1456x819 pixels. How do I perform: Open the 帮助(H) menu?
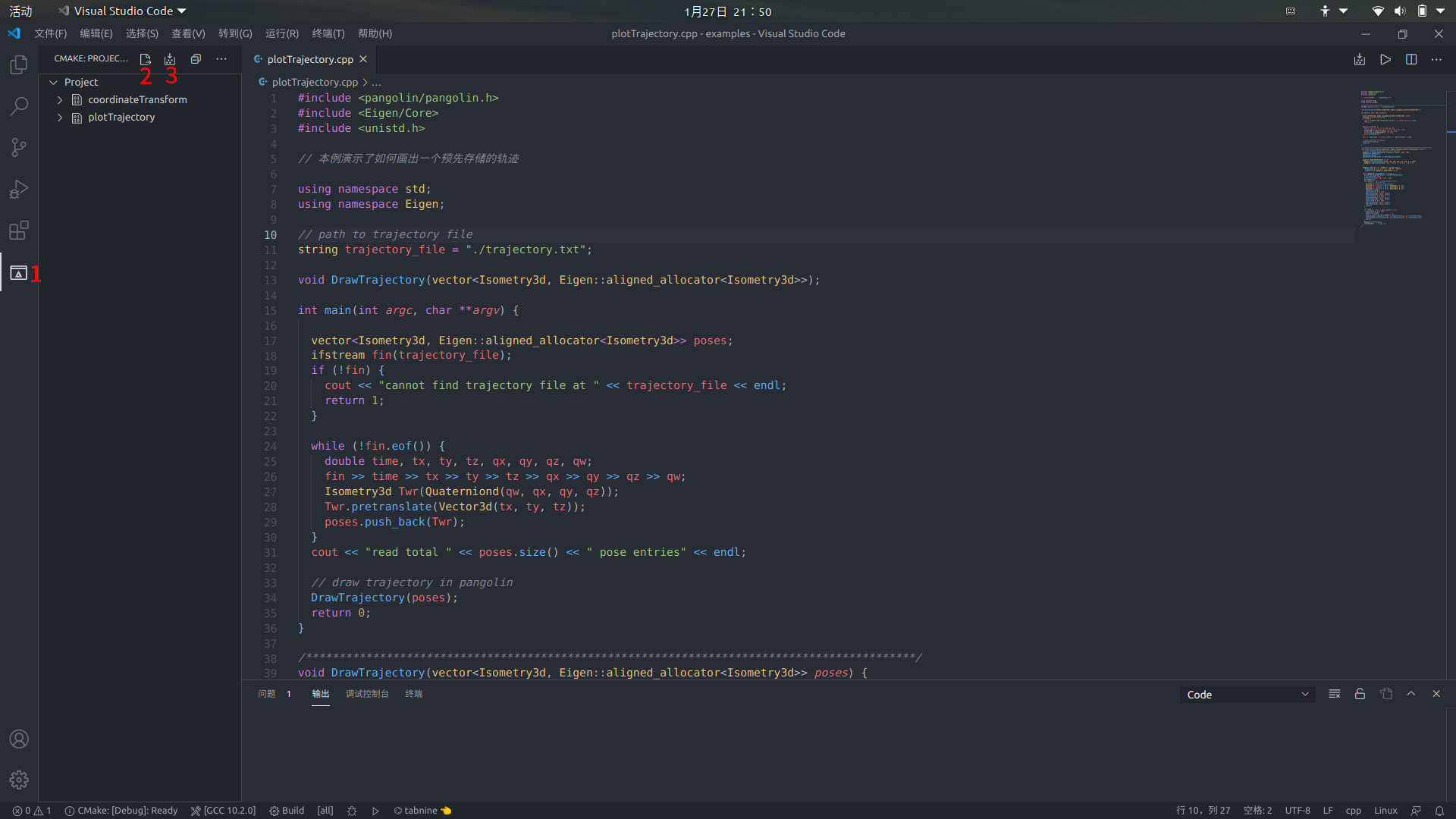click(375, 33)
